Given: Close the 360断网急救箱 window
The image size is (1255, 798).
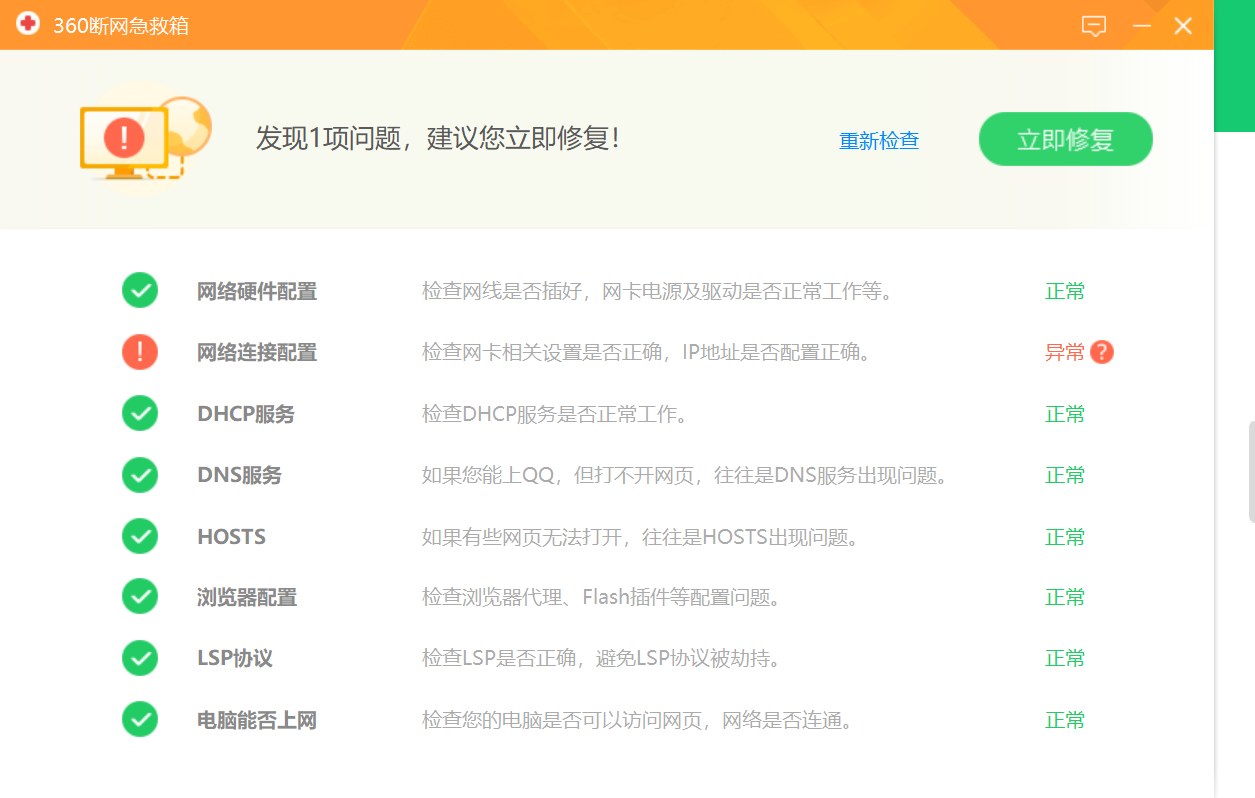Looking at the screenshot, I should pos(1183,26).
